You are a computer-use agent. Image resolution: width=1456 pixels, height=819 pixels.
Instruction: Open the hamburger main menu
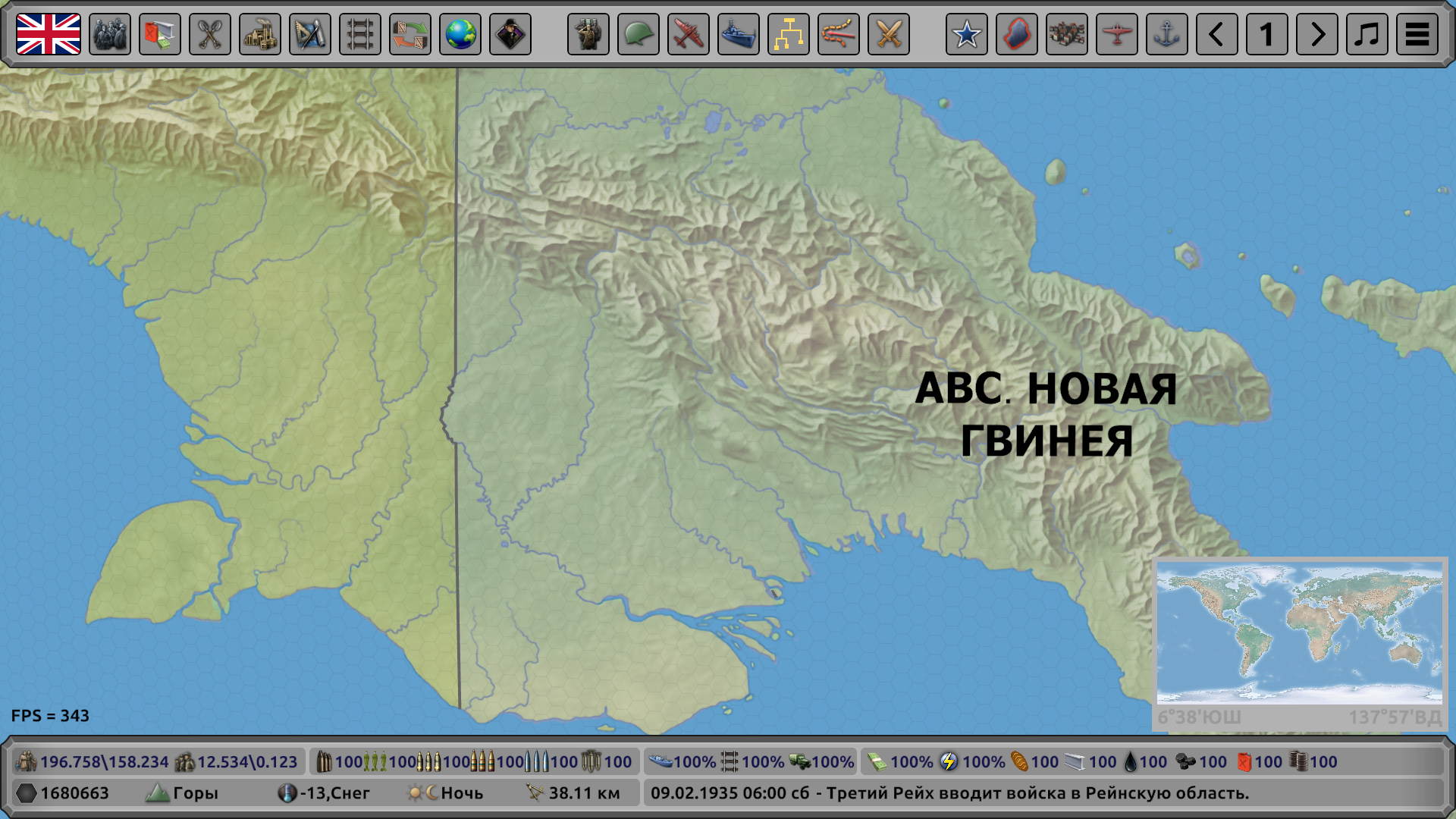[1417, 34]
